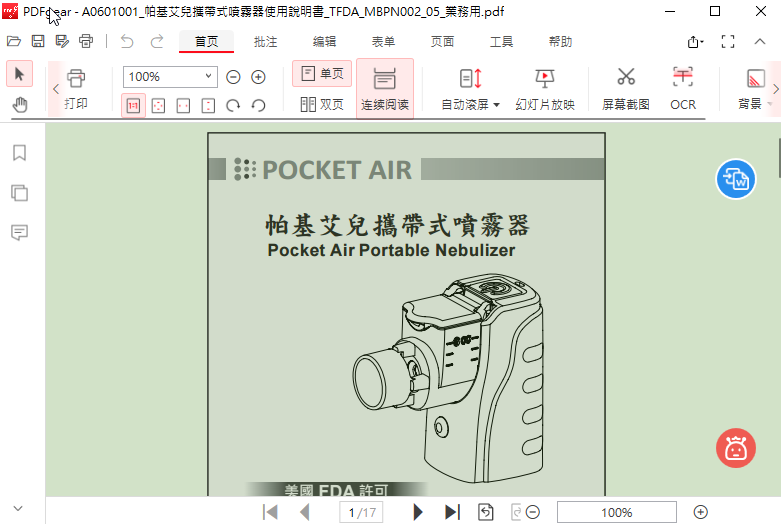Open the 工具 tab
Screen dimensions: 781x524
[501, 42]
